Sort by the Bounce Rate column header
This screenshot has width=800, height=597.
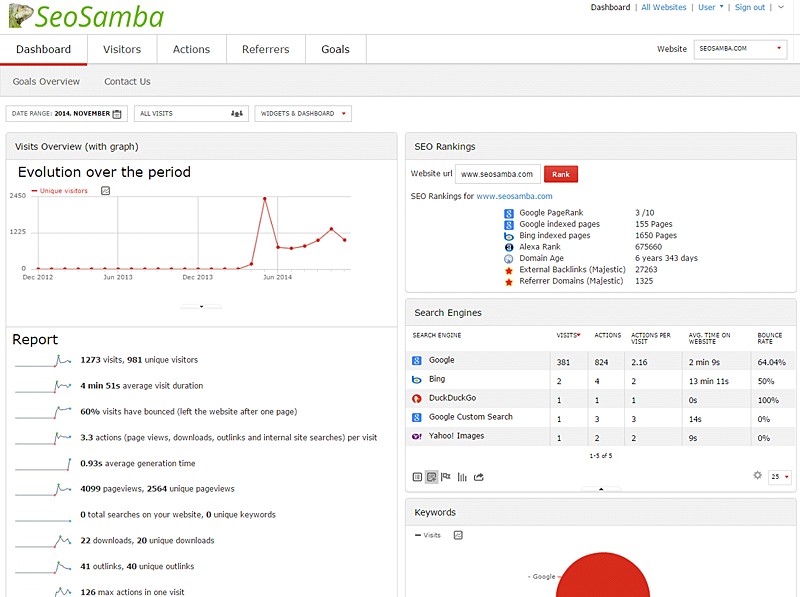coord(770,338)
